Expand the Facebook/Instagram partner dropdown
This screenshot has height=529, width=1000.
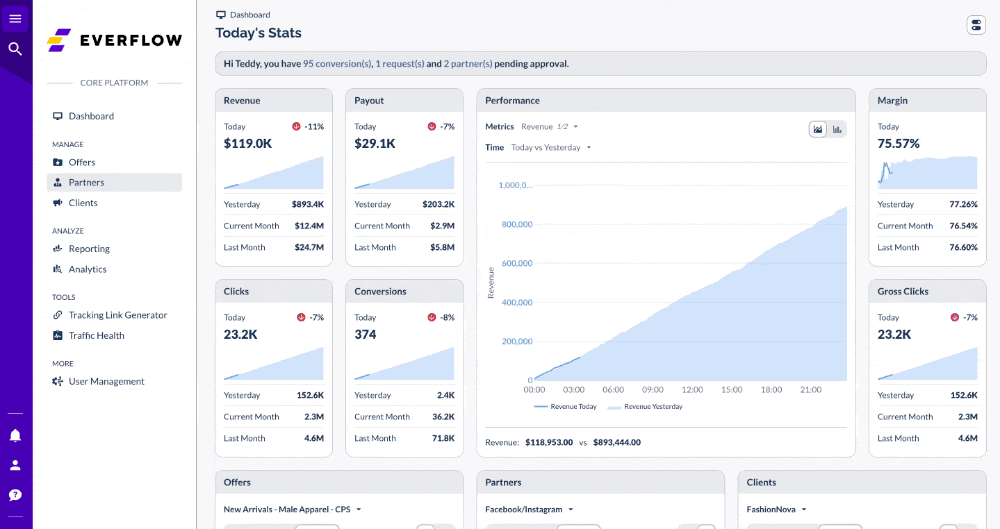pos(530,509)
